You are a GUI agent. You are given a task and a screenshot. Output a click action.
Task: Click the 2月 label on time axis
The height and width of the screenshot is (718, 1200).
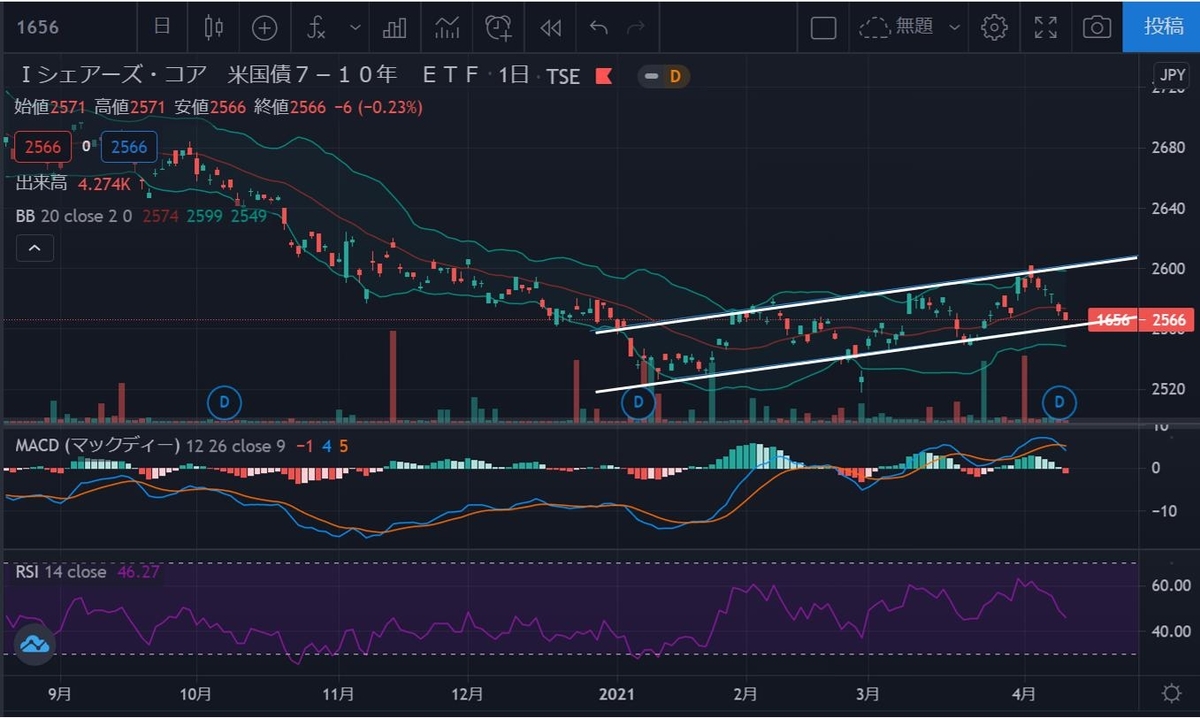point(745,693)
